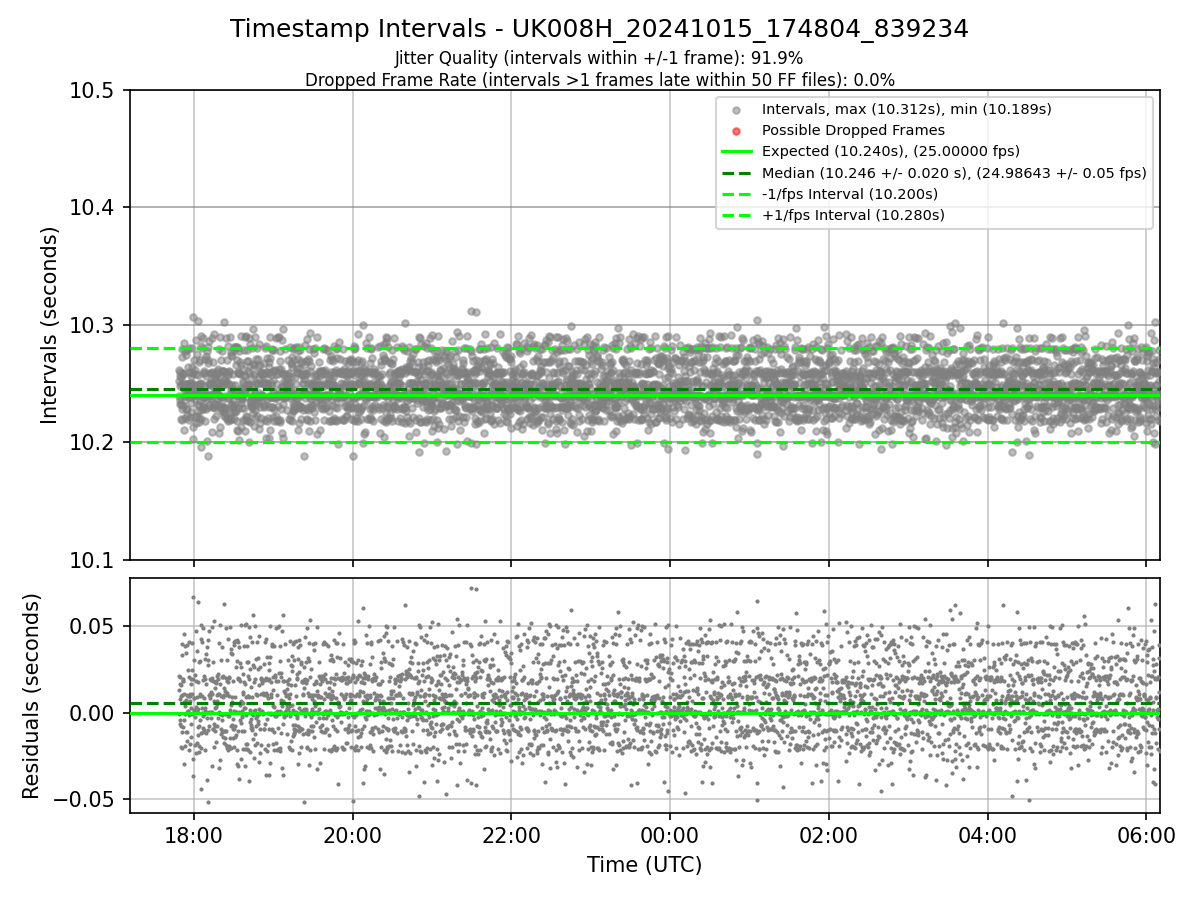Click the 'Time (UTC)' x-axis label

tap(644, 865)
